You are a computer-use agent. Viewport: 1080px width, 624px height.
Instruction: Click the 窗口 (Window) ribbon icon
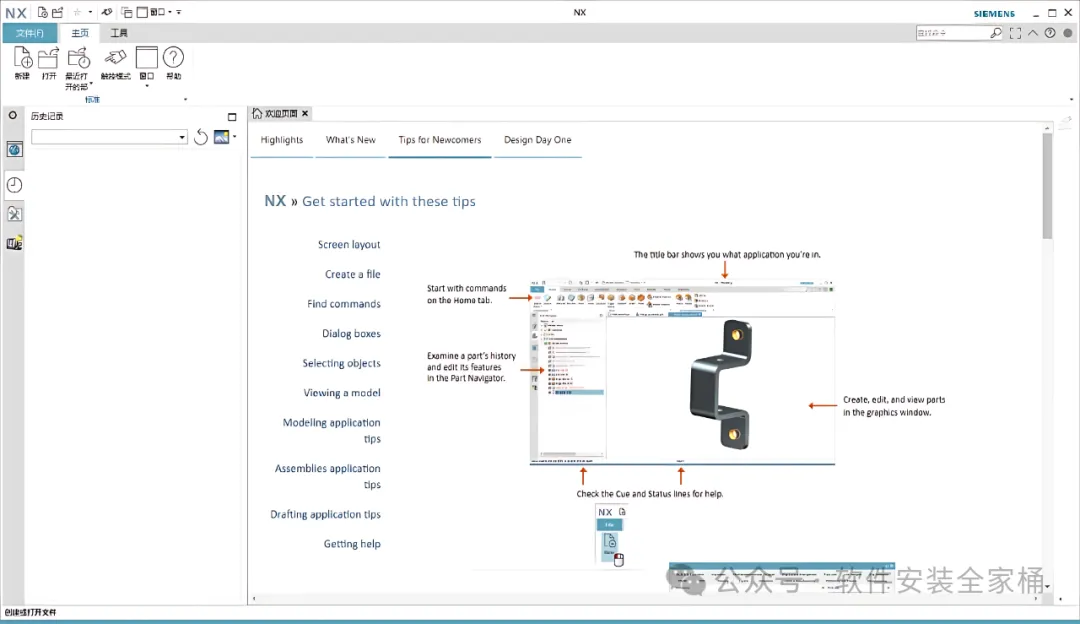(x=147, y=58)
